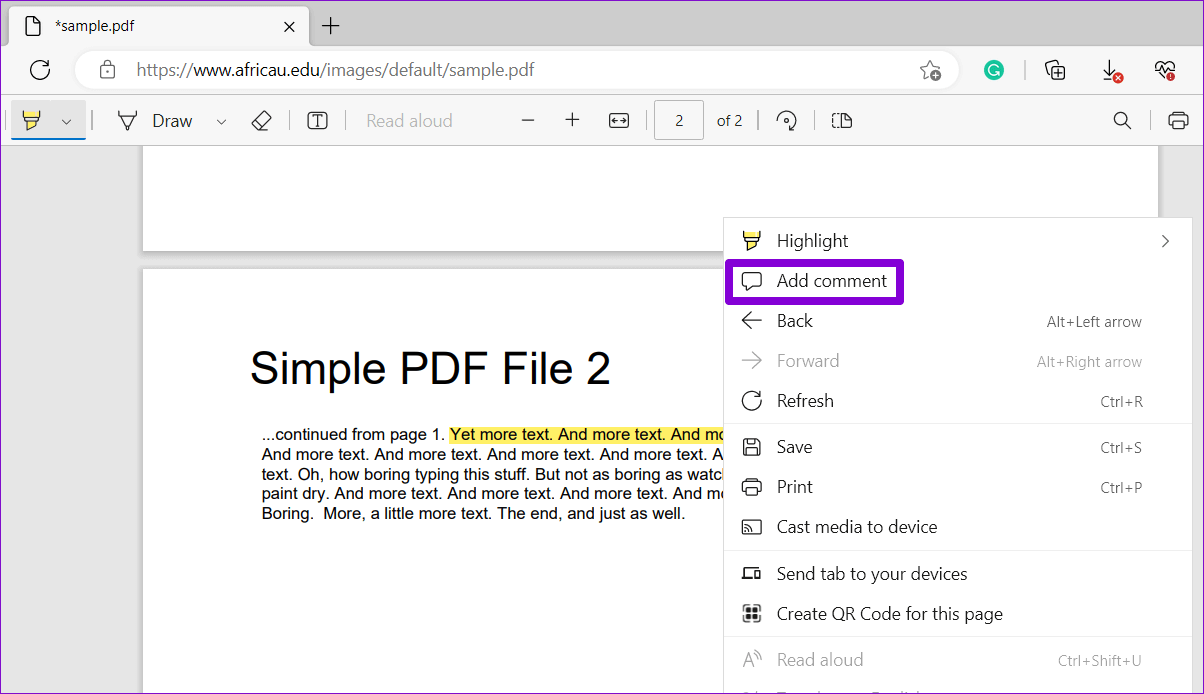
Task: Add this page to favorites
Action: point(930,70)
